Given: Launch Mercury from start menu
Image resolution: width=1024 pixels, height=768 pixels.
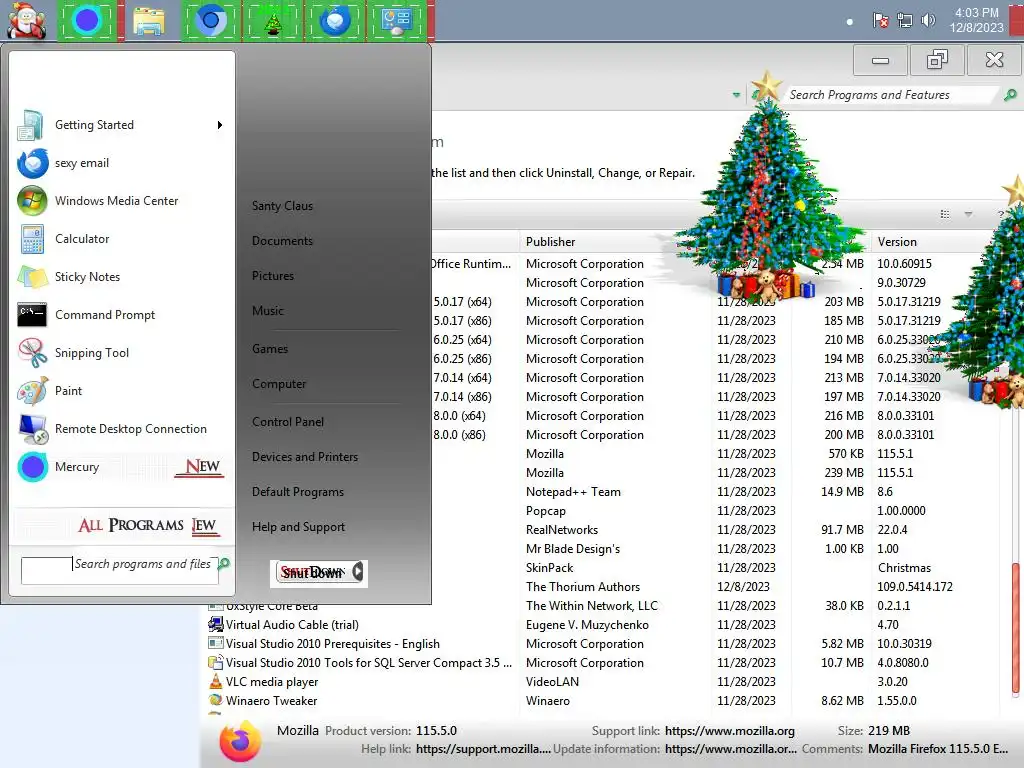Looking at the screenshot, I should [x=32, y=467].
